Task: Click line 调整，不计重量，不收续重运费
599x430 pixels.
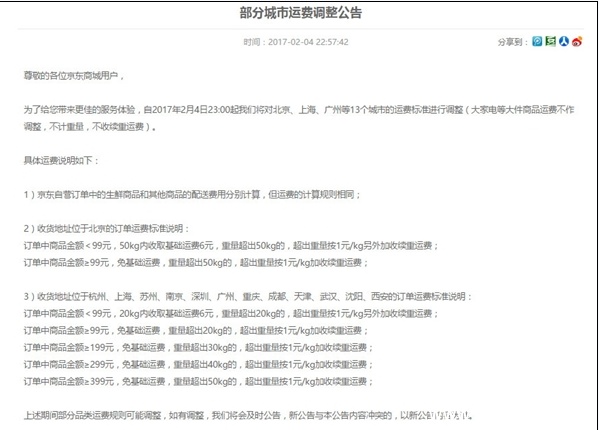Action: pos(90,127)
